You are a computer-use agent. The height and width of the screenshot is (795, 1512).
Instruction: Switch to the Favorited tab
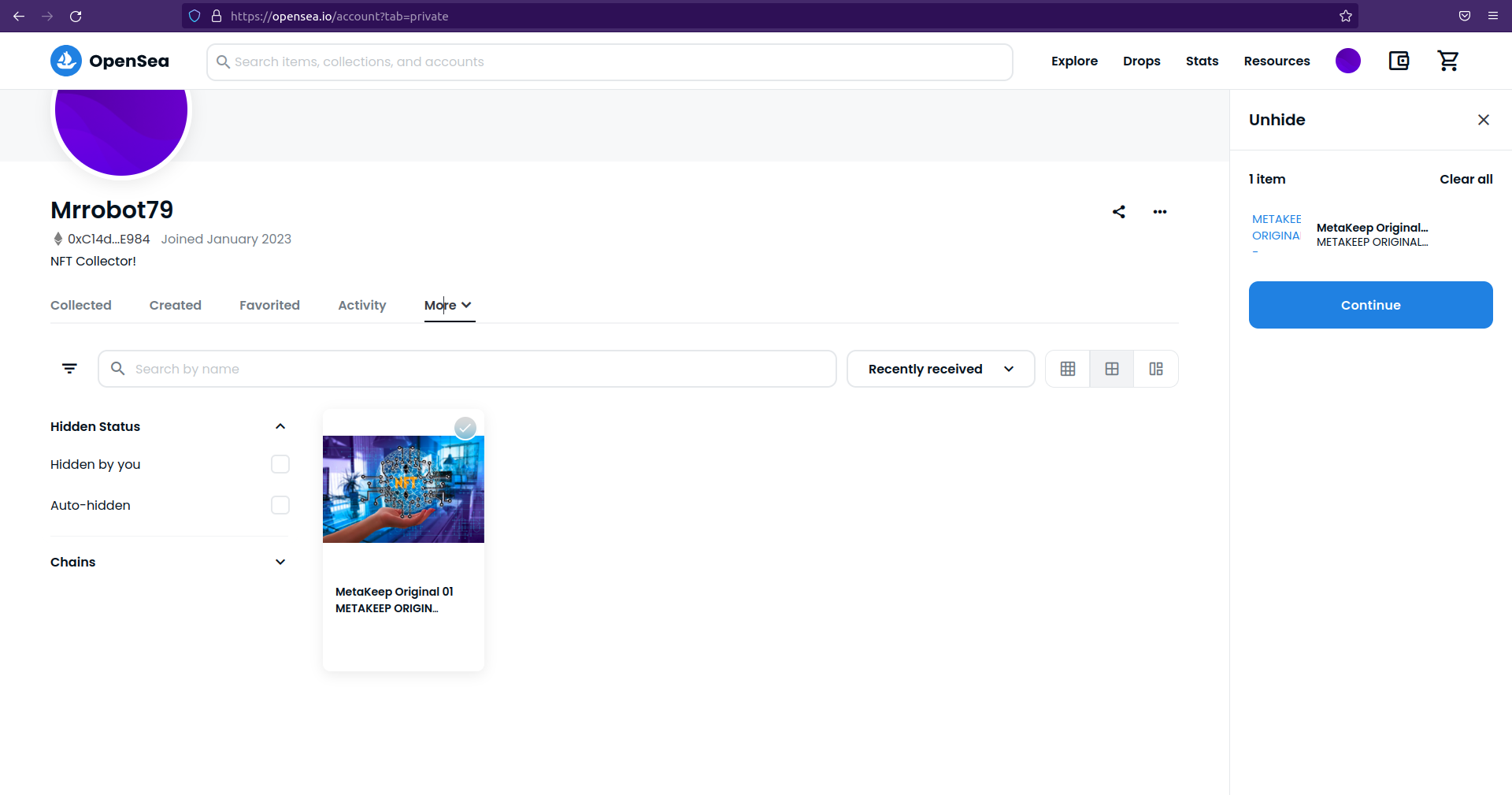pos(269,305)
